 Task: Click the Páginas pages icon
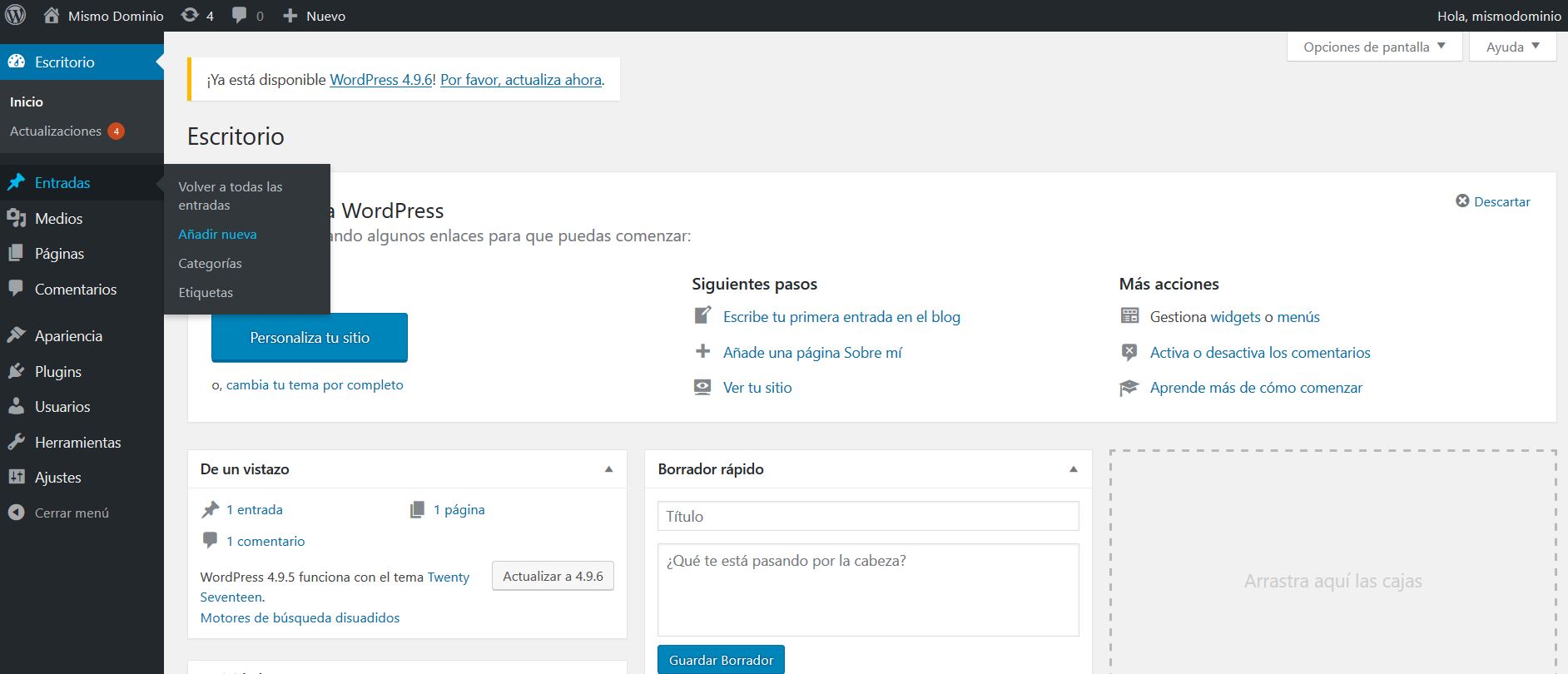(16, 253)
